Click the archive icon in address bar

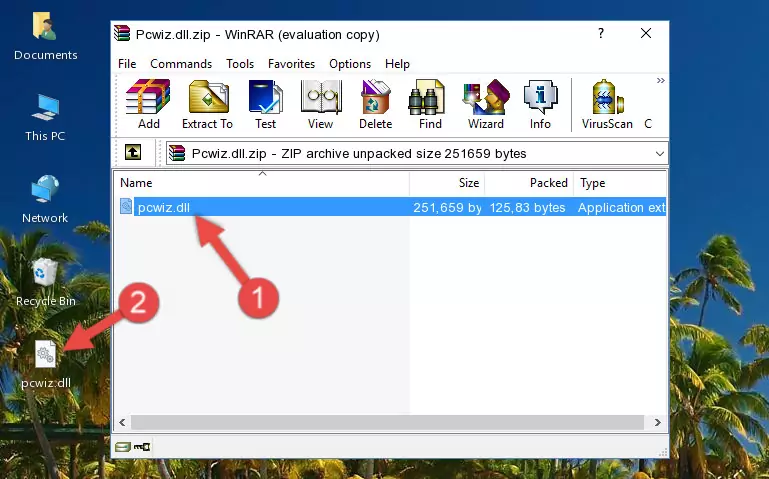tap(177, 153)
